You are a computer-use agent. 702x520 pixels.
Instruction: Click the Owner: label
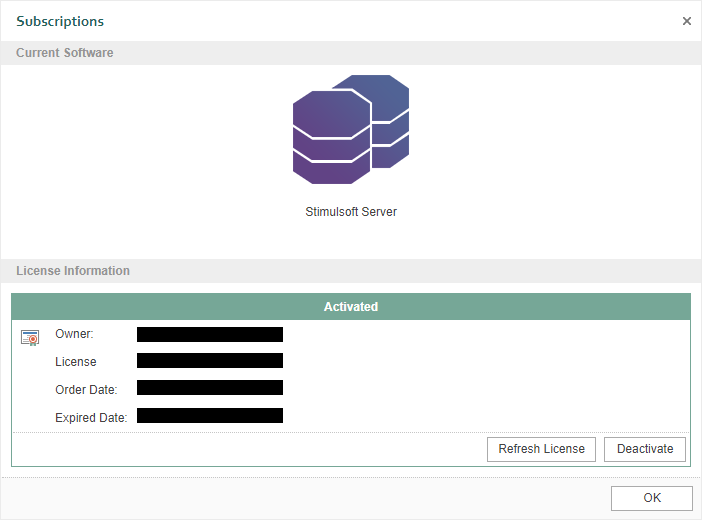[74, 334]
